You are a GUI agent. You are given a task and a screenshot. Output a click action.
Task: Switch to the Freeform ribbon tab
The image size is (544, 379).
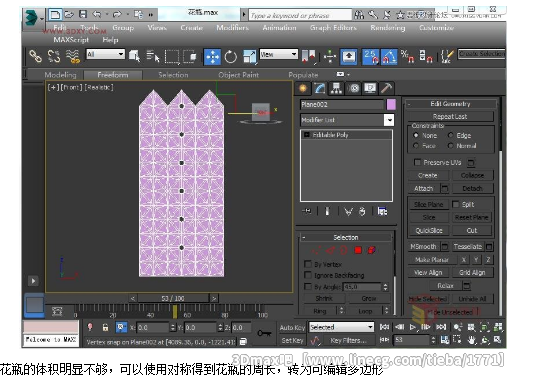coord(113,75)
